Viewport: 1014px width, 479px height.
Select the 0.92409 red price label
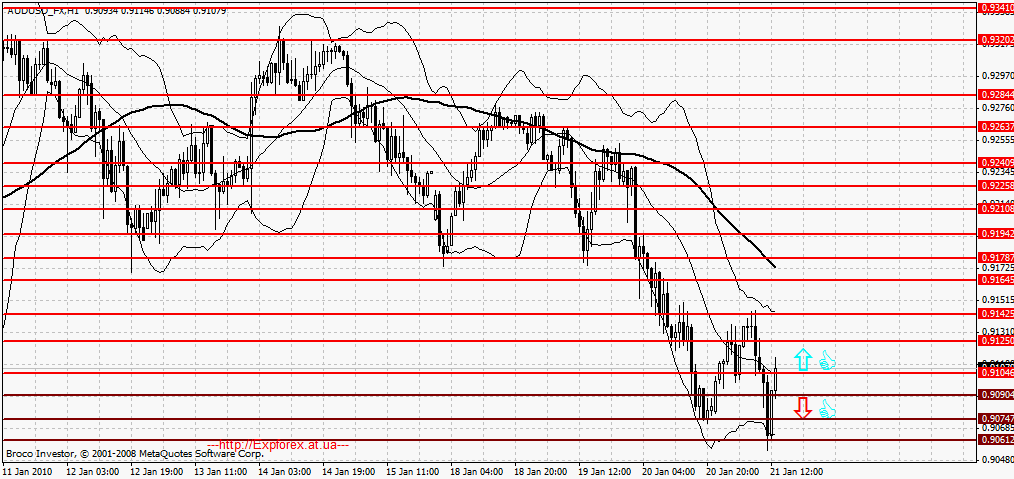coord(997,162)
